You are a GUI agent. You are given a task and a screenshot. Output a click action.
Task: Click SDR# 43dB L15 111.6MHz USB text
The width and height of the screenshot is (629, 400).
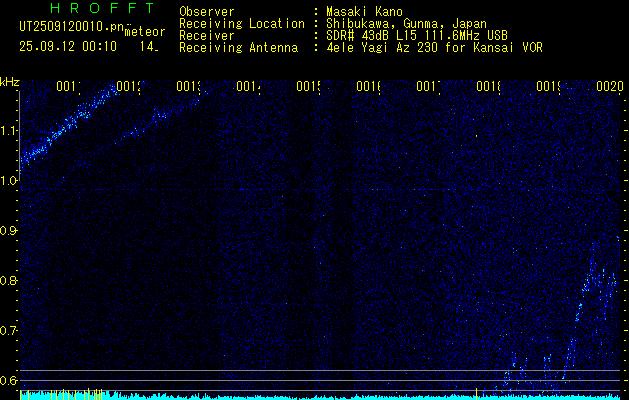click(x=417, y=36)
